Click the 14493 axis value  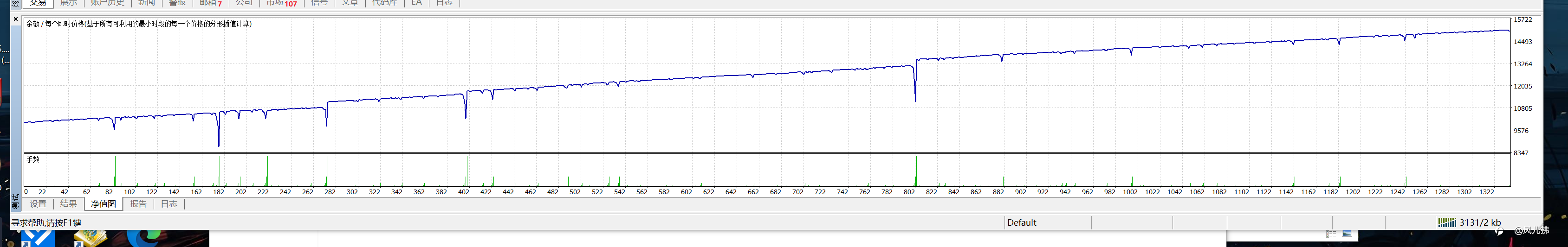pos(1523,41)
